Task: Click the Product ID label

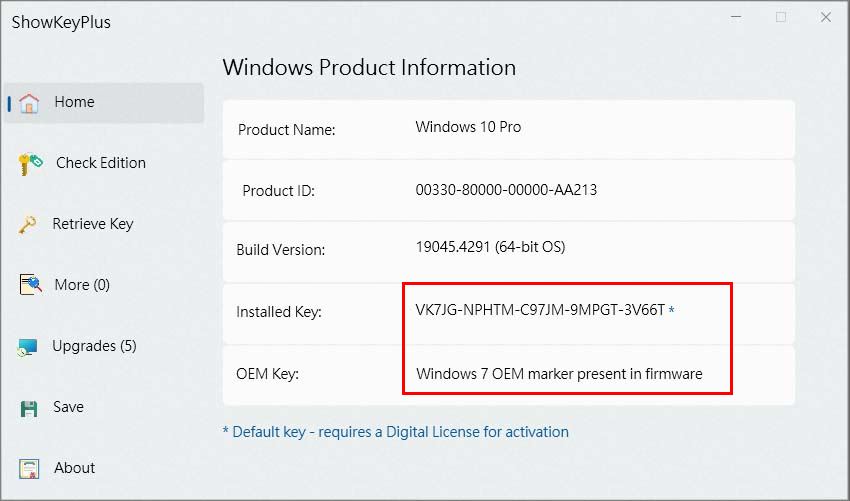Action: [278, 191]
